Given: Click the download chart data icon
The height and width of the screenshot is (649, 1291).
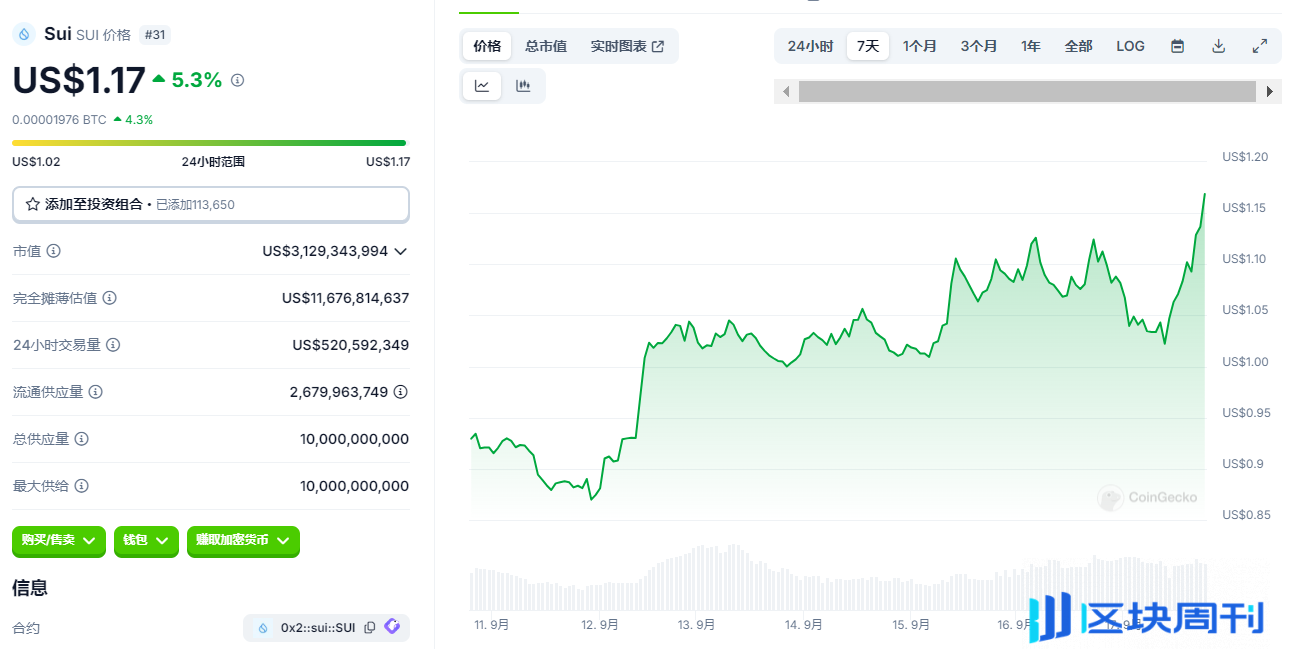Looking at the screenshot, I should (1218, 45).
